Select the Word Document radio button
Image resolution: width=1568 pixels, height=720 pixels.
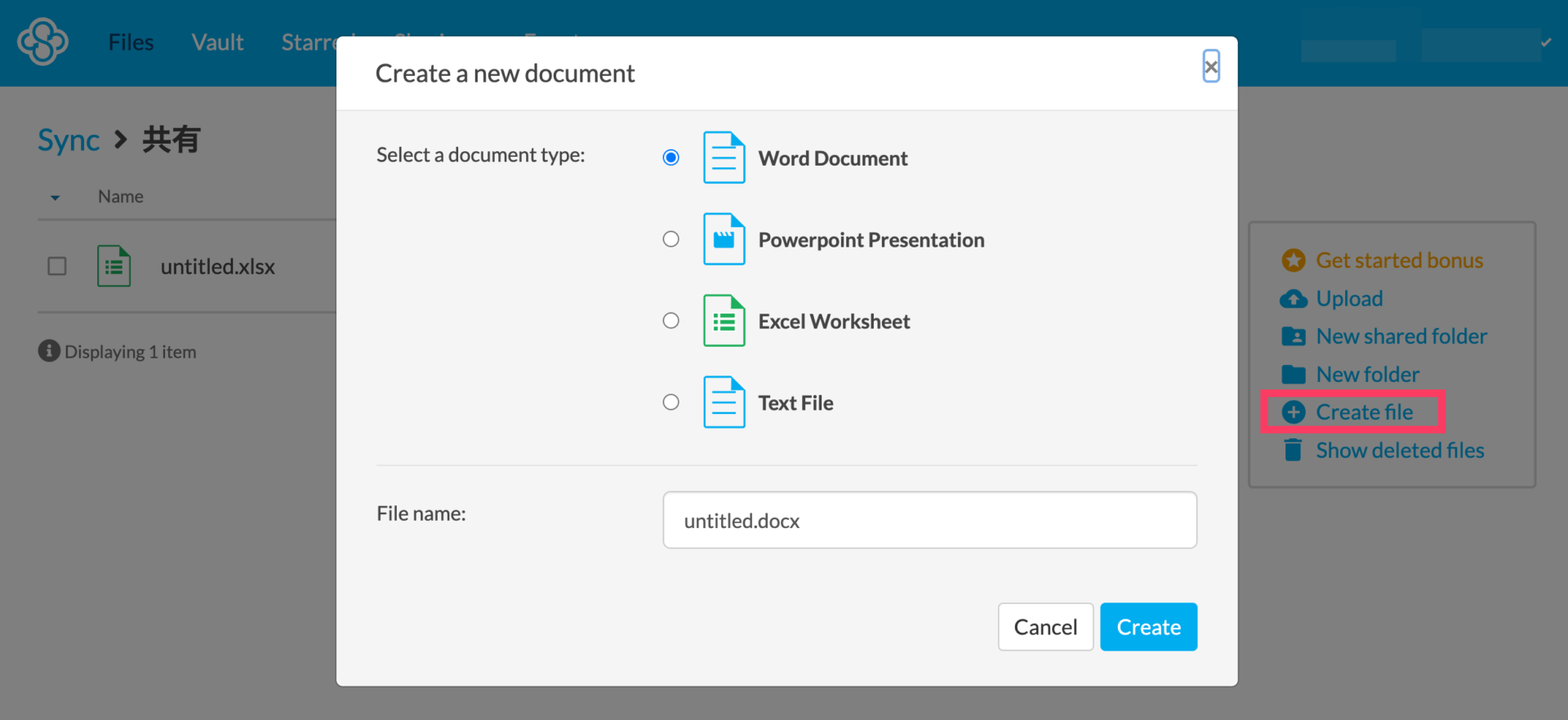click(670, 158)
